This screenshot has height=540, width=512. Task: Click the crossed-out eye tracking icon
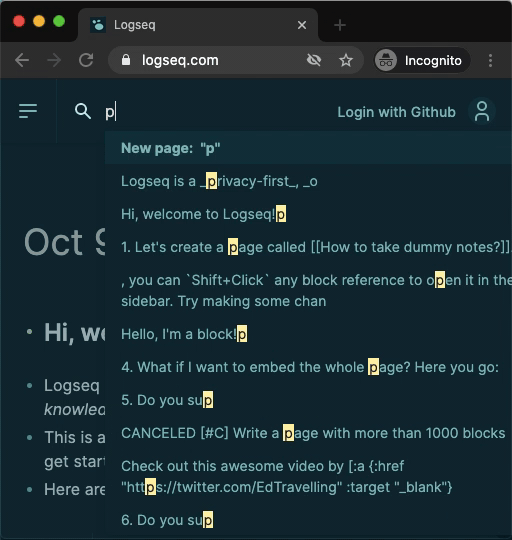[x=314, y=60]
